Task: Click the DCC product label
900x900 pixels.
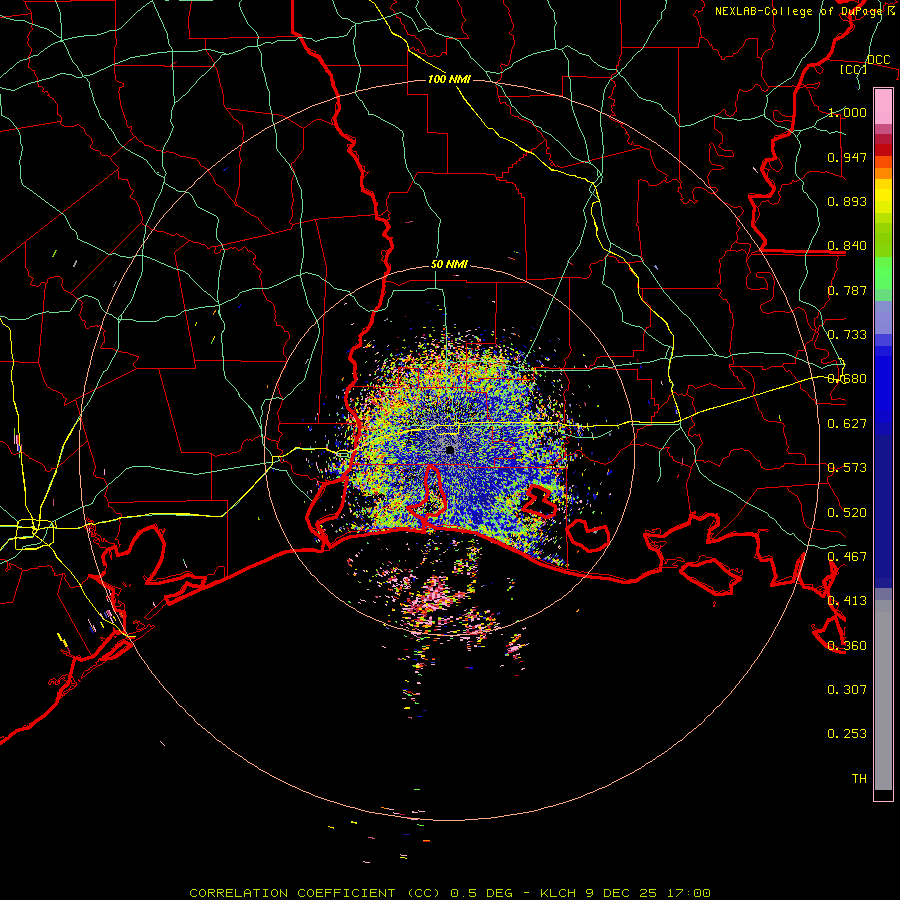Action: (878, 60)
